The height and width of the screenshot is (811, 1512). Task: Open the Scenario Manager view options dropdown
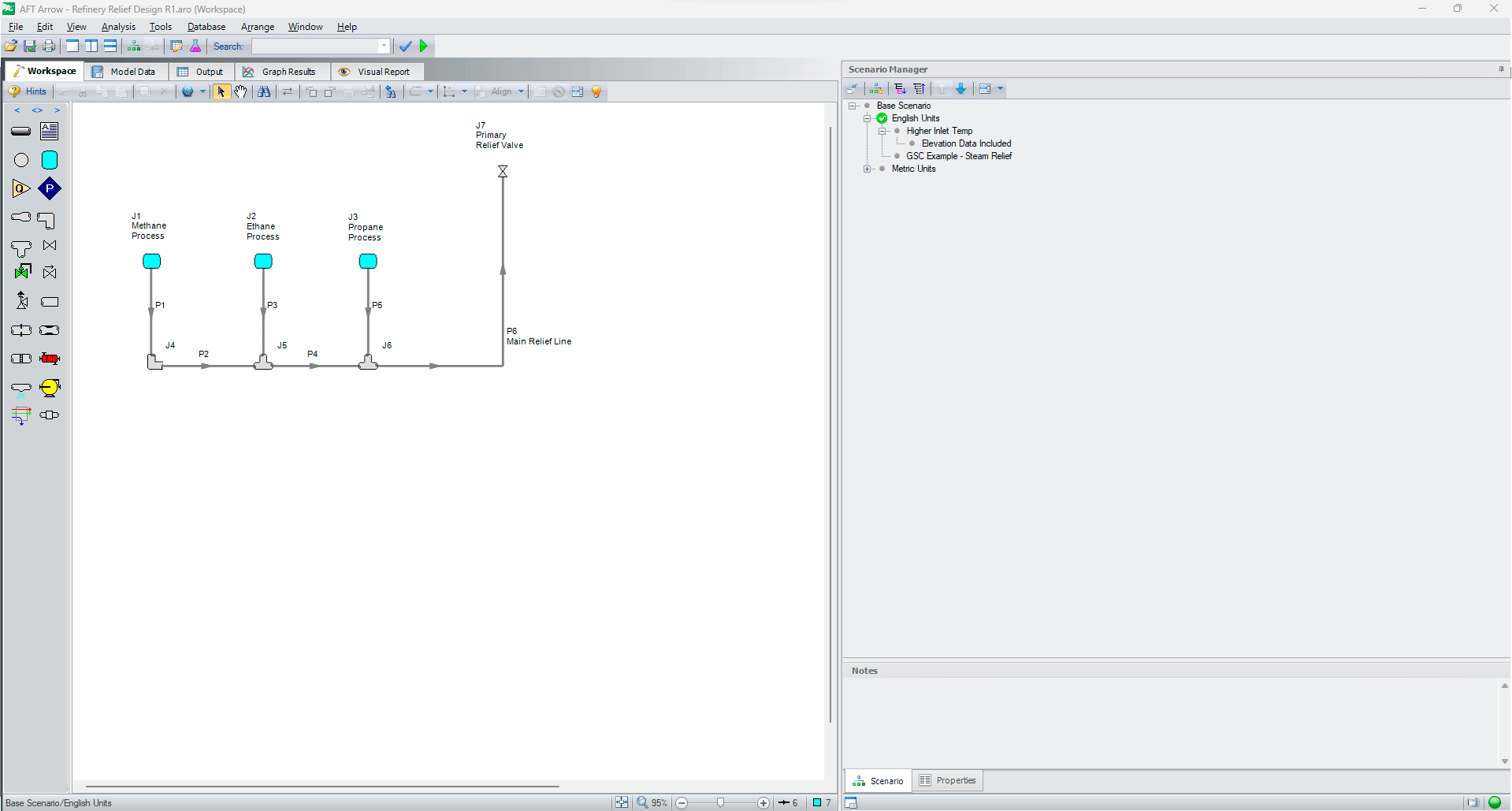[1001, 89]
